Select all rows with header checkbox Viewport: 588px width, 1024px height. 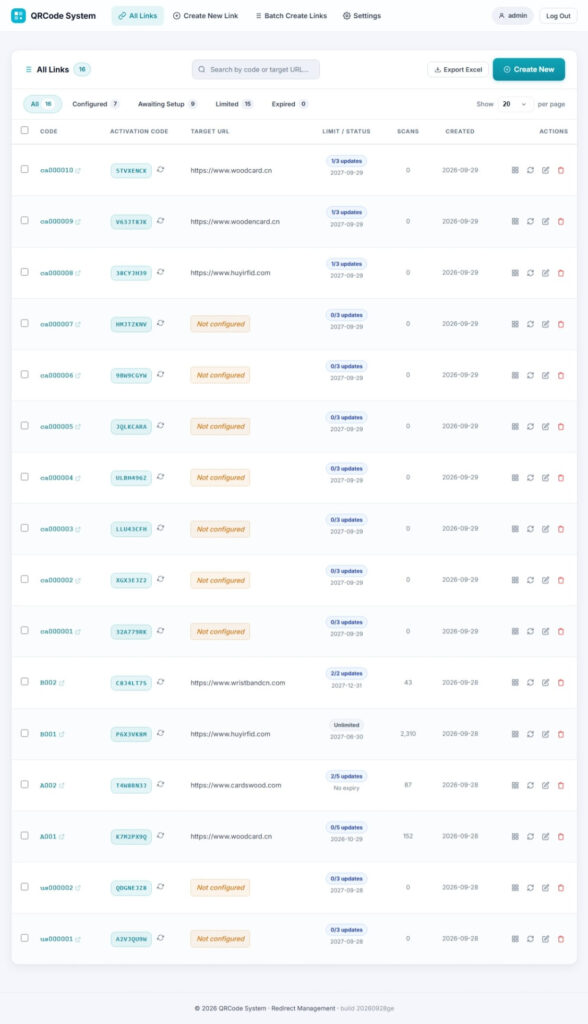tap(25, 130)
